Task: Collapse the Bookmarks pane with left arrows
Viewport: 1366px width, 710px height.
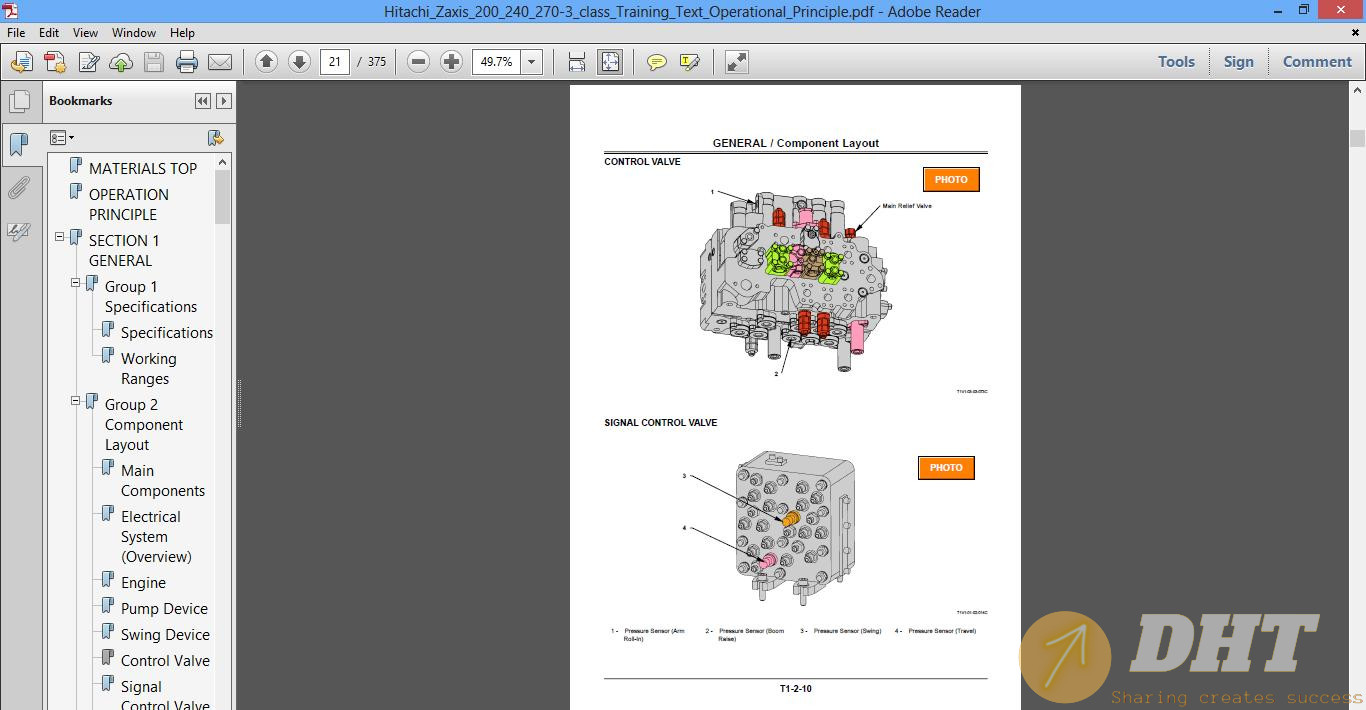Action: 203,101
